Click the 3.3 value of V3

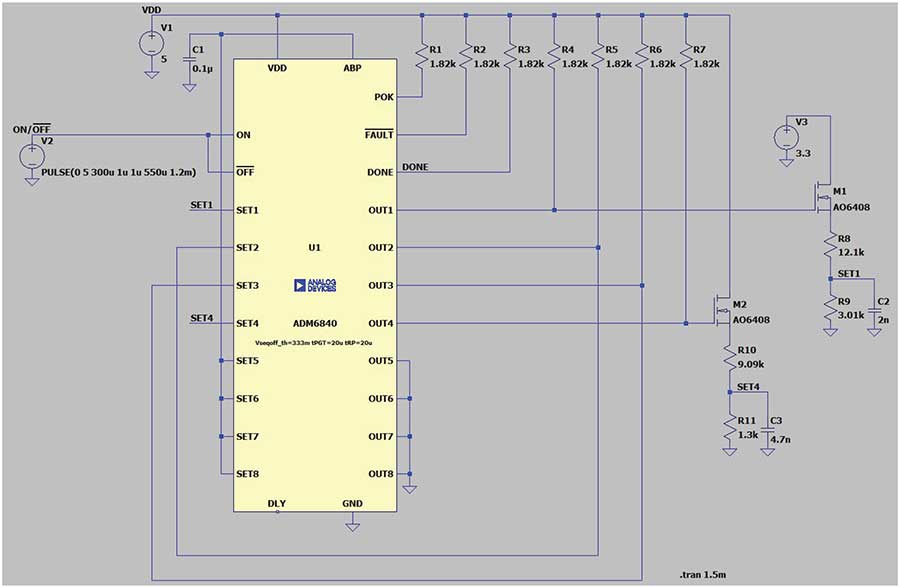[803, 153]
